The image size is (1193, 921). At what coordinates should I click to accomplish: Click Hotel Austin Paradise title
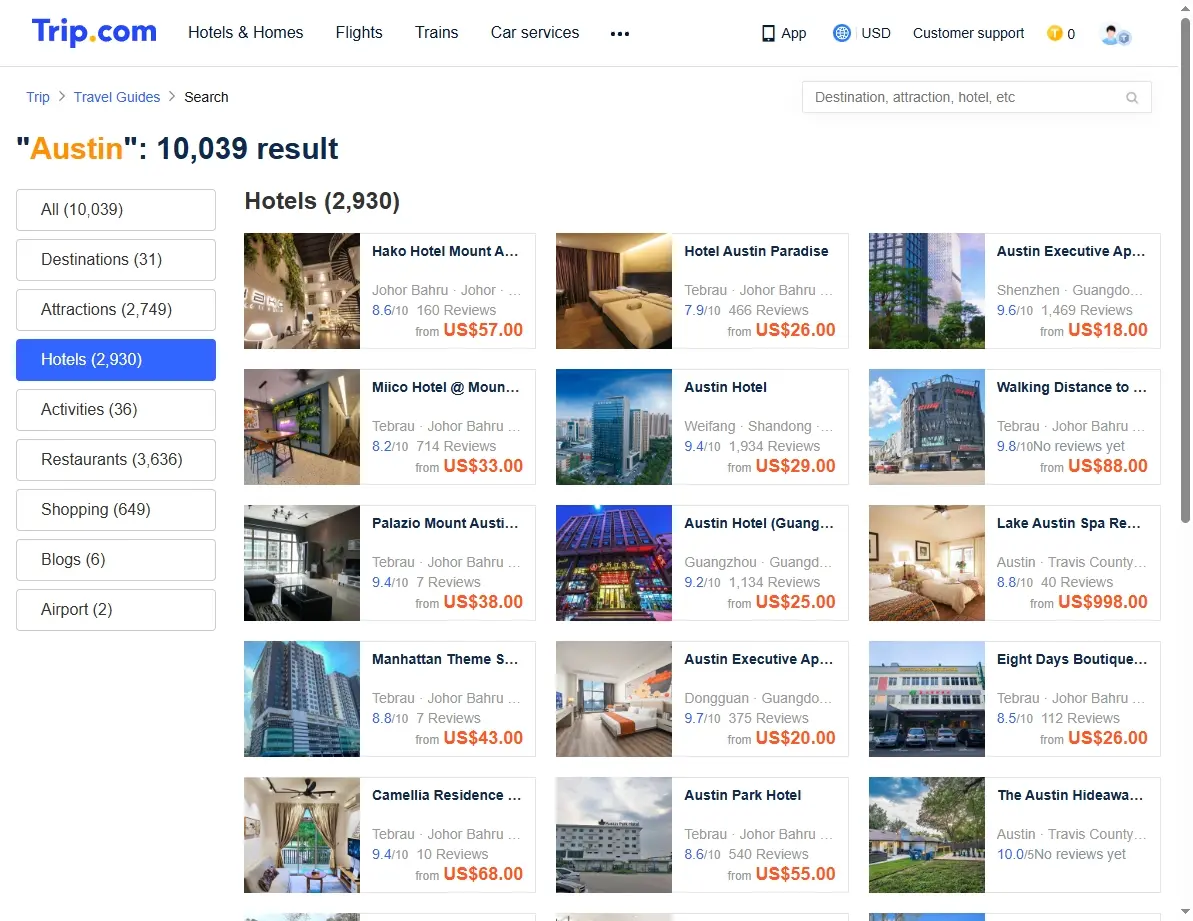point(756,252)
